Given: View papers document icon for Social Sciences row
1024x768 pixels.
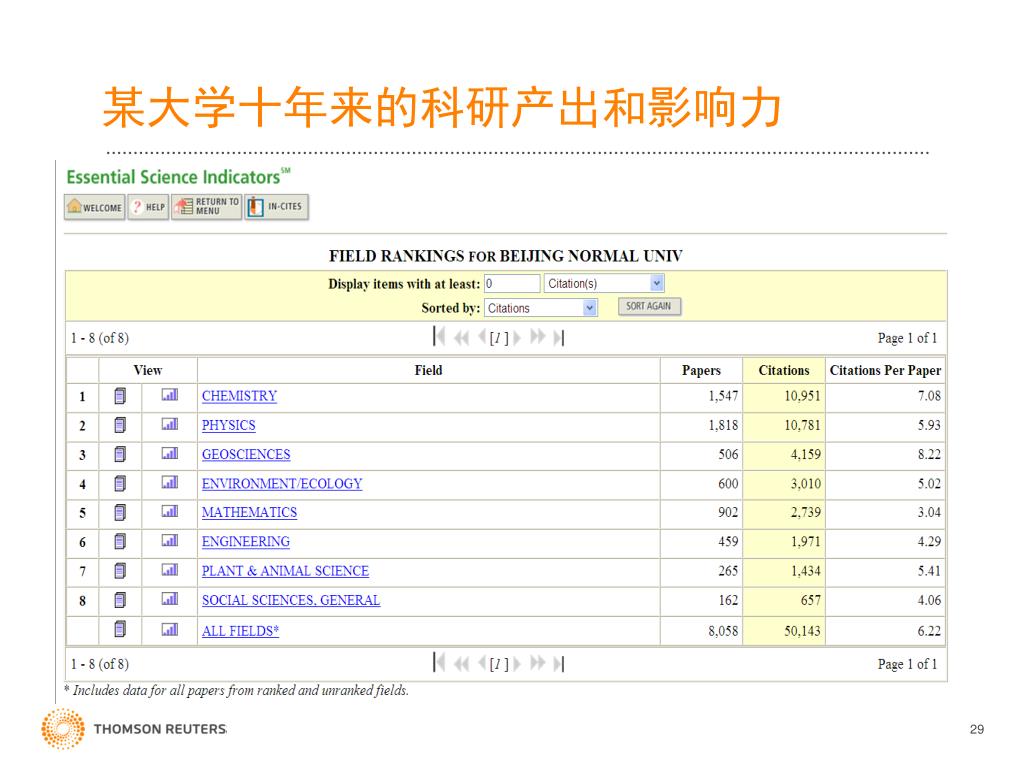Looking at the screenshot, I should pos(120,600).
